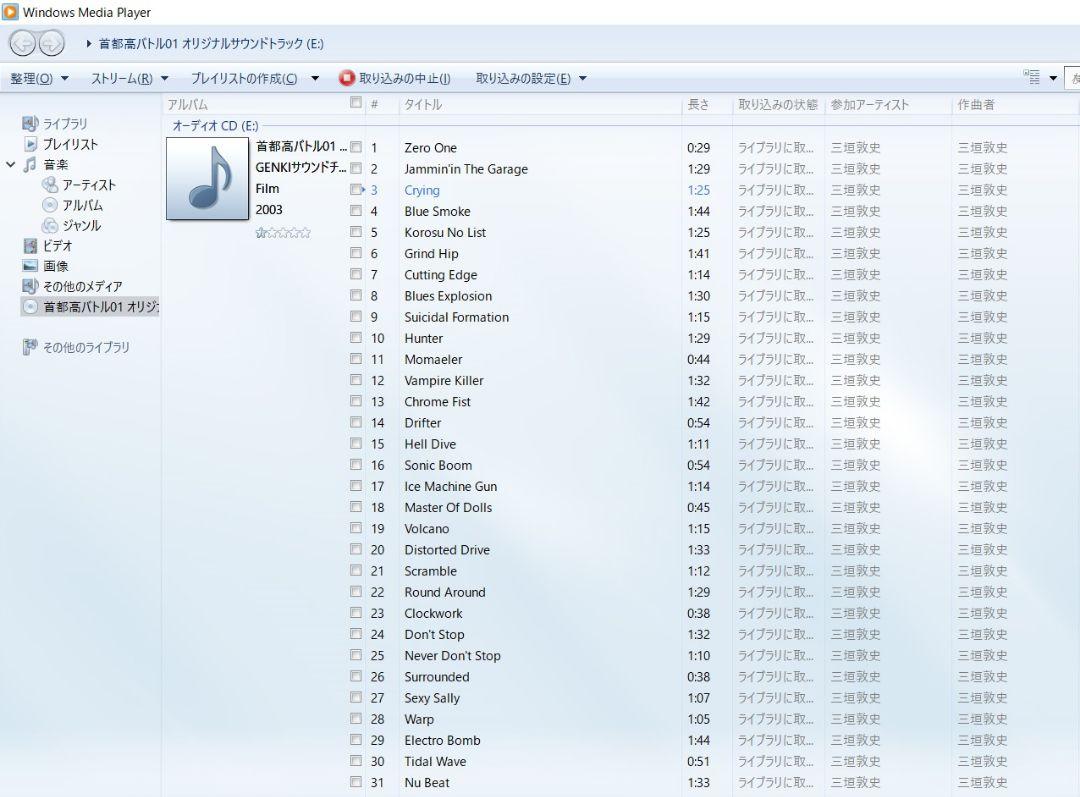Click the プレイリストの作成(C) button

245,79
